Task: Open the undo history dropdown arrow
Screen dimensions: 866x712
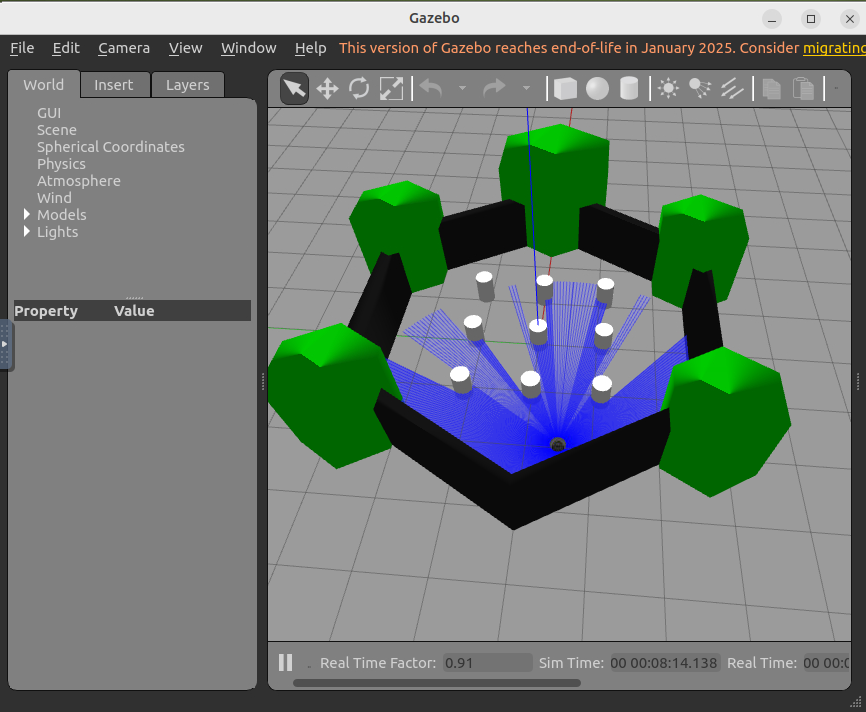Action: (462, 89)
